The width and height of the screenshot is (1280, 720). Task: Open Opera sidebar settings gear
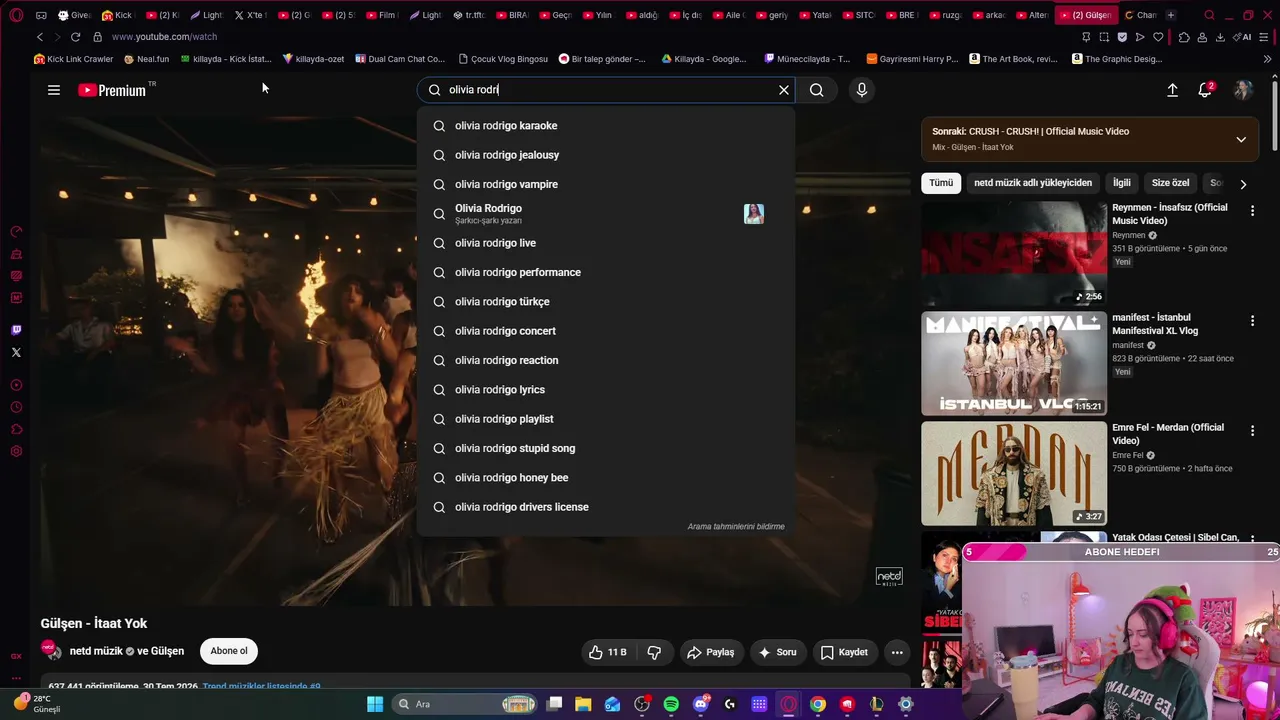[x=16, y=451]
